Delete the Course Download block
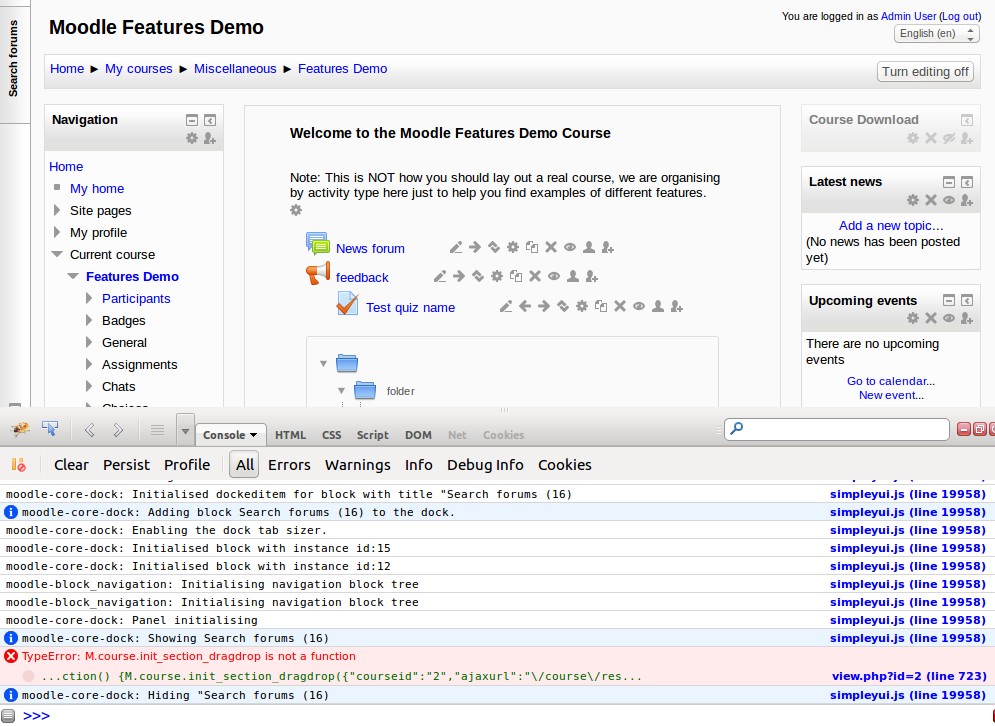 pyautogui.click(x=931, y=138)
